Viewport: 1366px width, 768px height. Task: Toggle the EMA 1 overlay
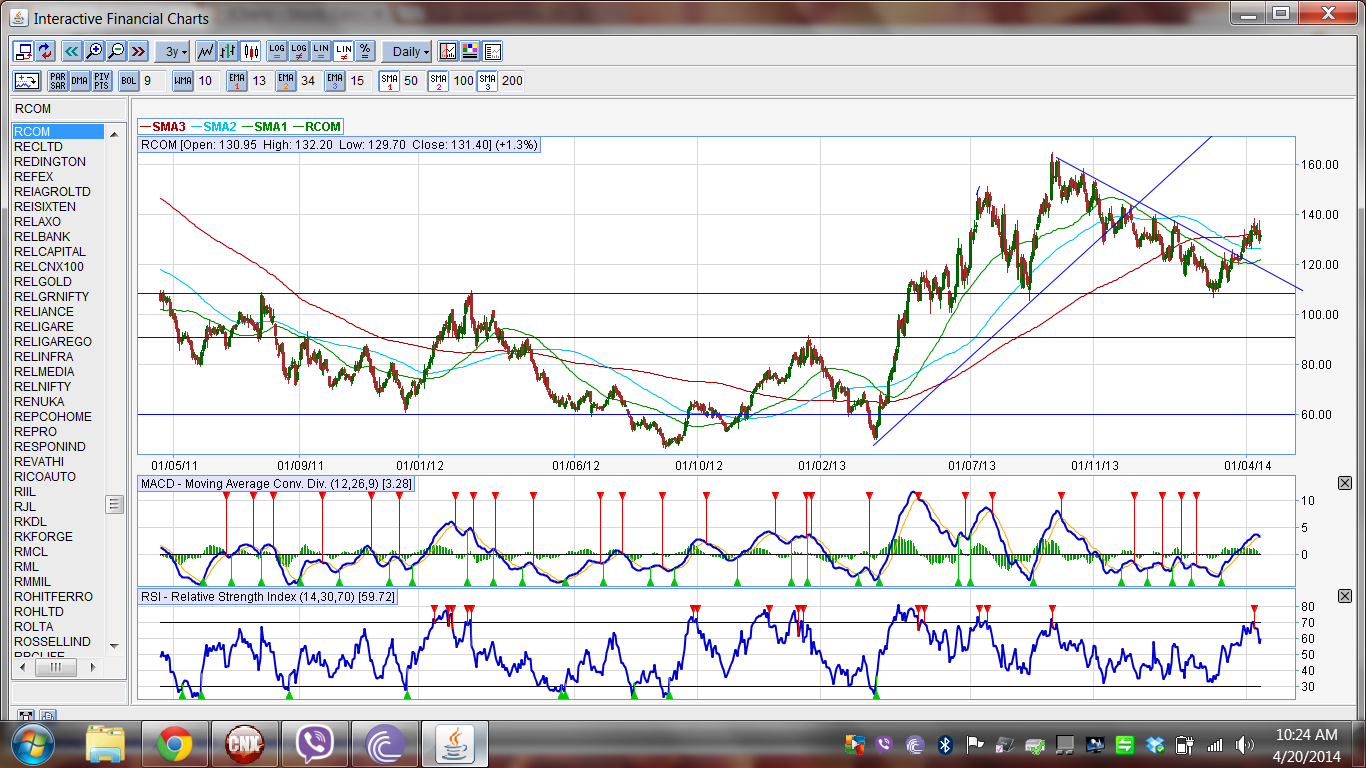click(237, 81)
